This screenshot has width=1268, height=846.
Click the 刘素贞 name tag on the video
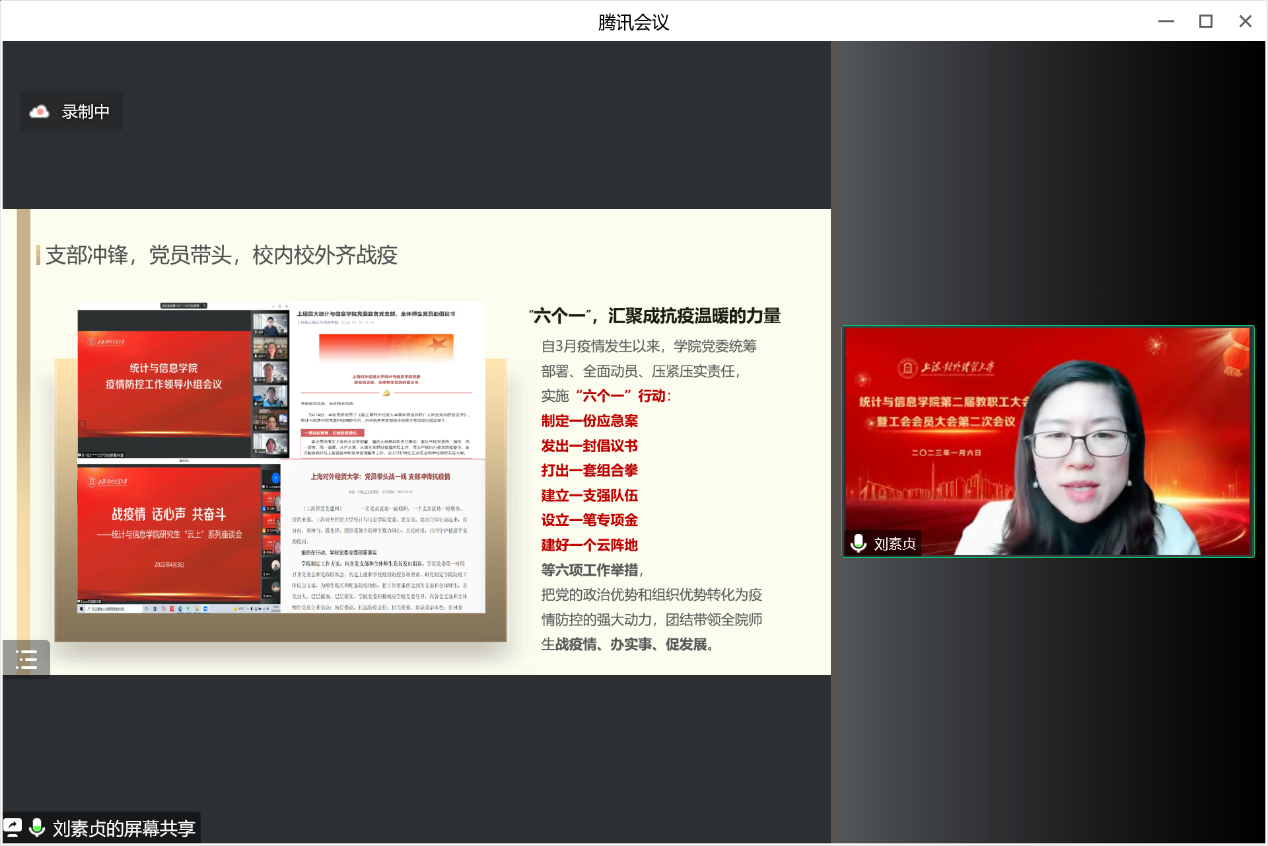tap(894, 544)
